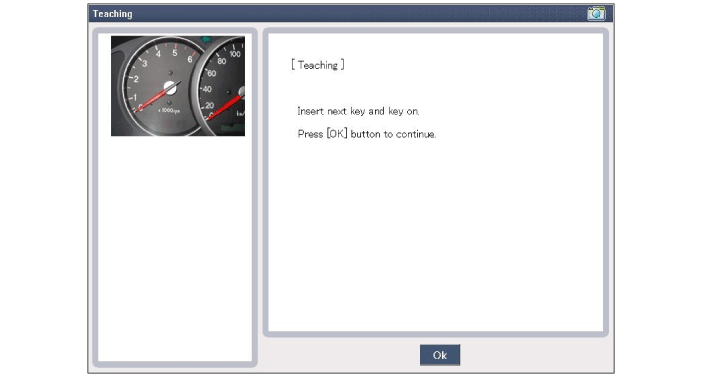Click the number 2 on the tachometer
The height and width of the screenshot is (377, 701).
click(x=136, y=79)
